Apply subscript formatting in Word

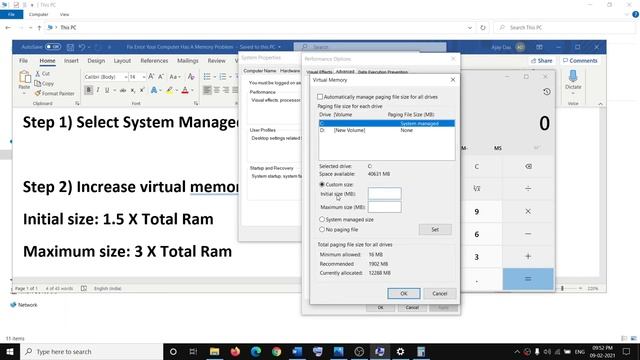(x=133, y=90)
